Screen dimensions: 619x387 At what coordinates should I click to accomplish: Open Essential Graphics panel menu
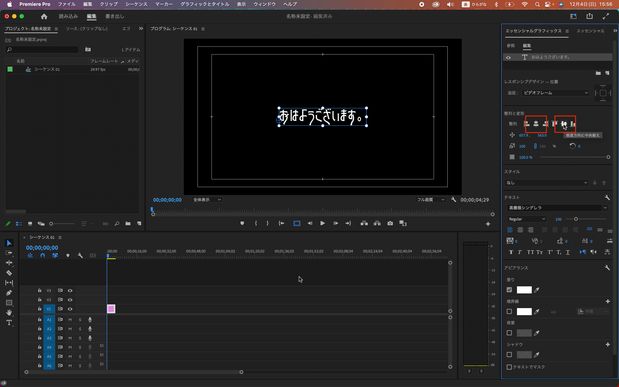tap(567, 31)
